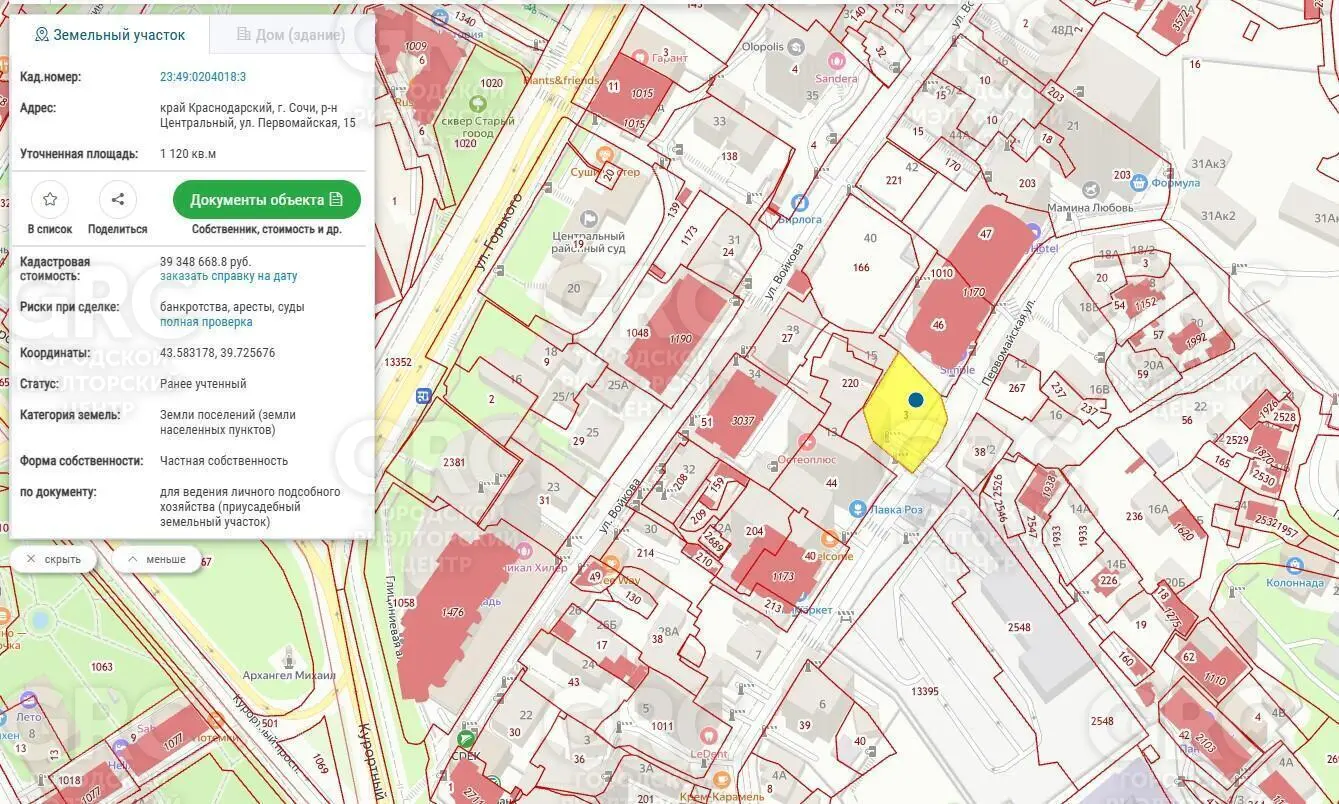The width and height of the screenshot is (1339, 804).
Task: Click the blue dot on the yellow parcel
Action: coord(915,400)
